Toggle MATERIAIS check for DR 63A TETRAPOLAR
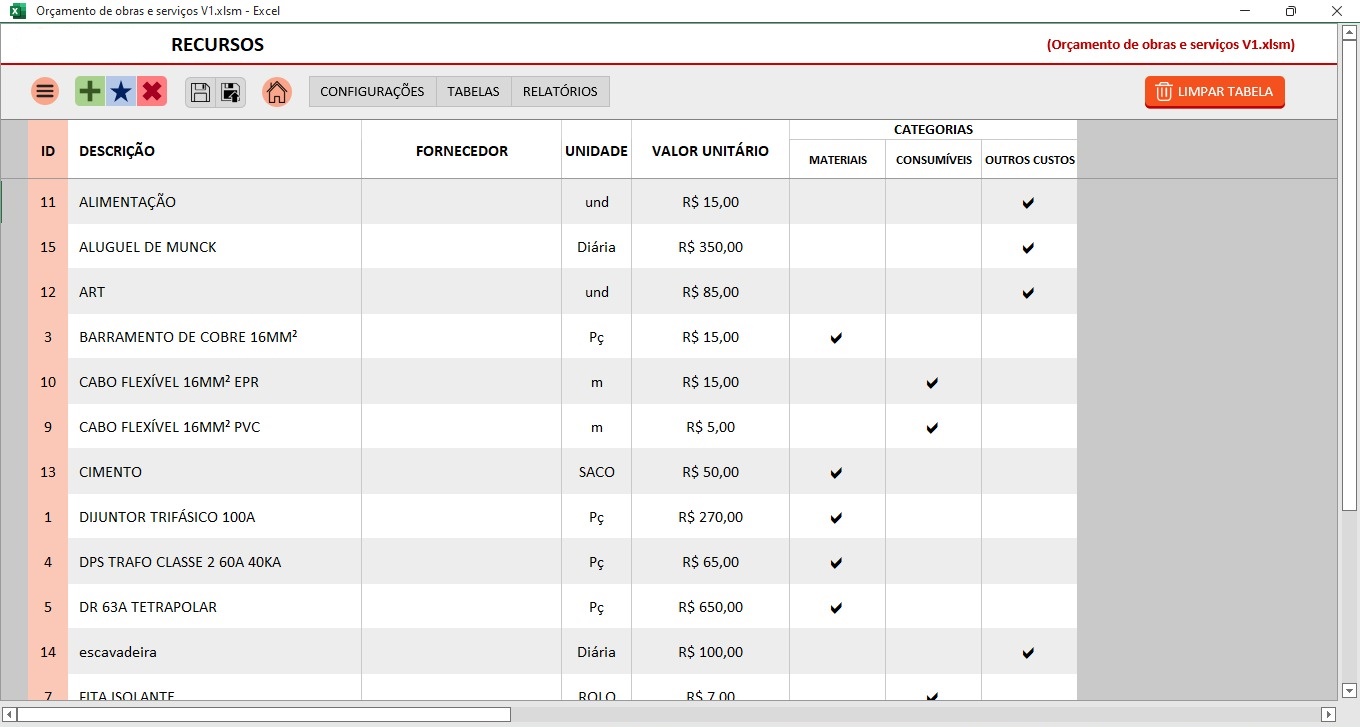This screenshot has width=1360, height=727. (x=837, y=608)
